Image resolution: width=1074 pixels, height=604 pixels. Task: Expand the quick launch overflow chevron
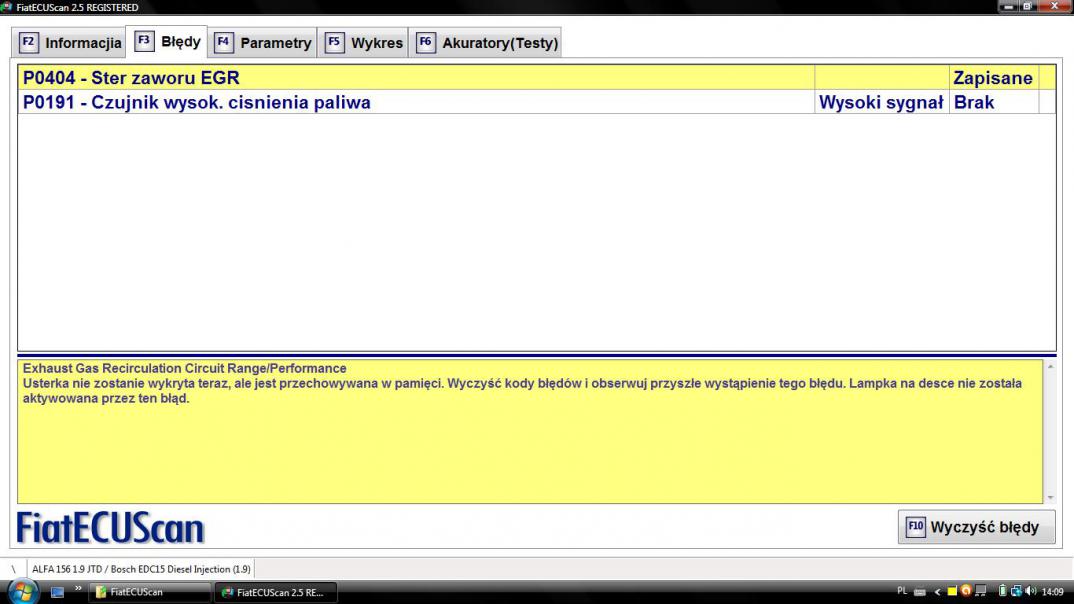point(78,588)
